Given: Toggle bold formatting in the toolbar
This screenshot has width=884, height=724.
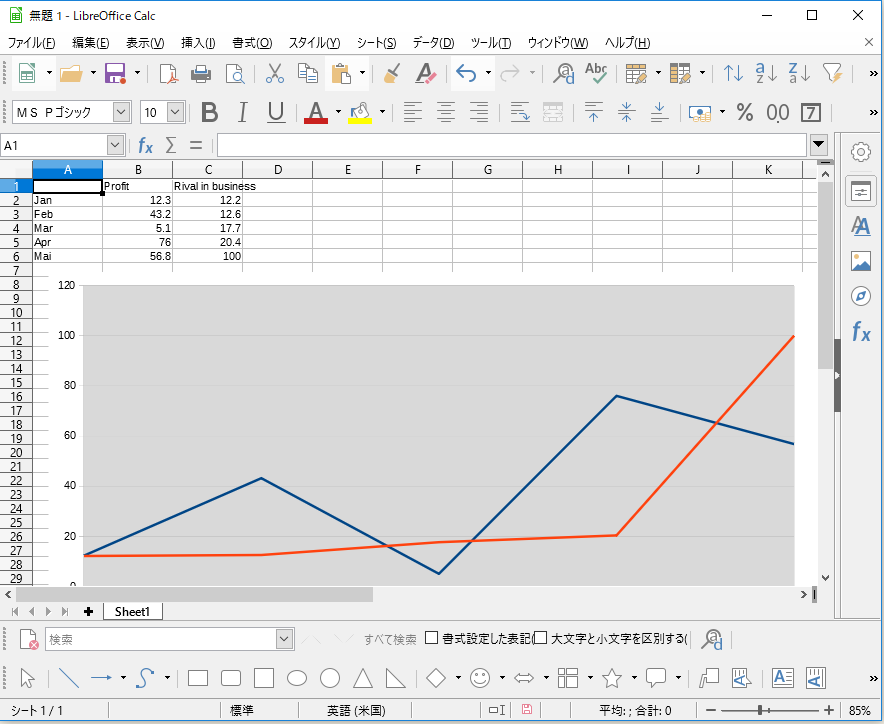Looking at the screenshot, I should point(209,112).
